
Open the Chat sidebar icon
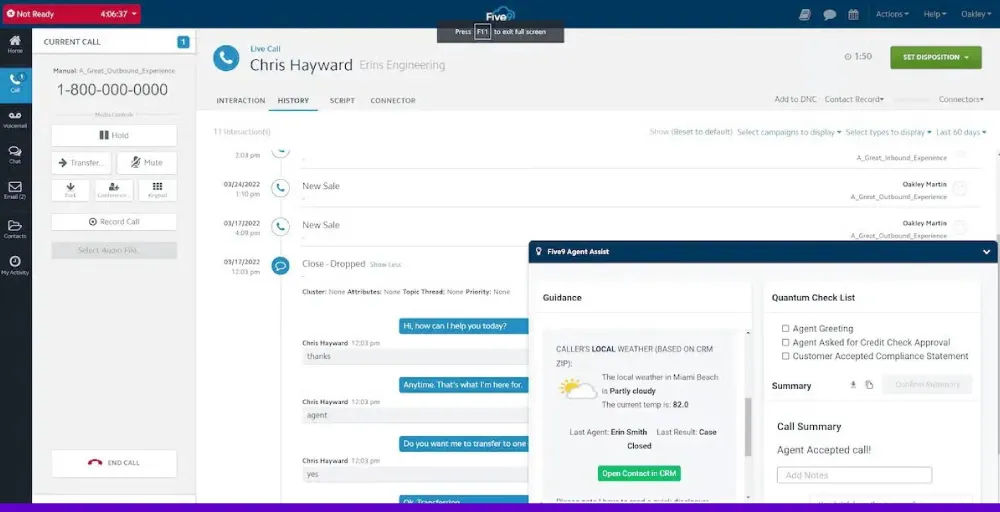tap(15, 154)
